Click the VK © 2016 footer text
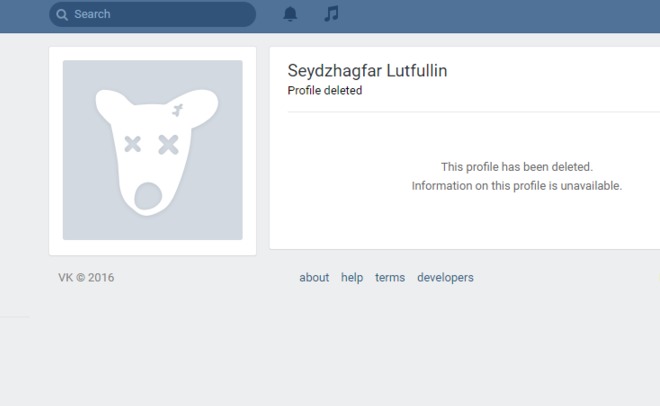 pos(86,278)
